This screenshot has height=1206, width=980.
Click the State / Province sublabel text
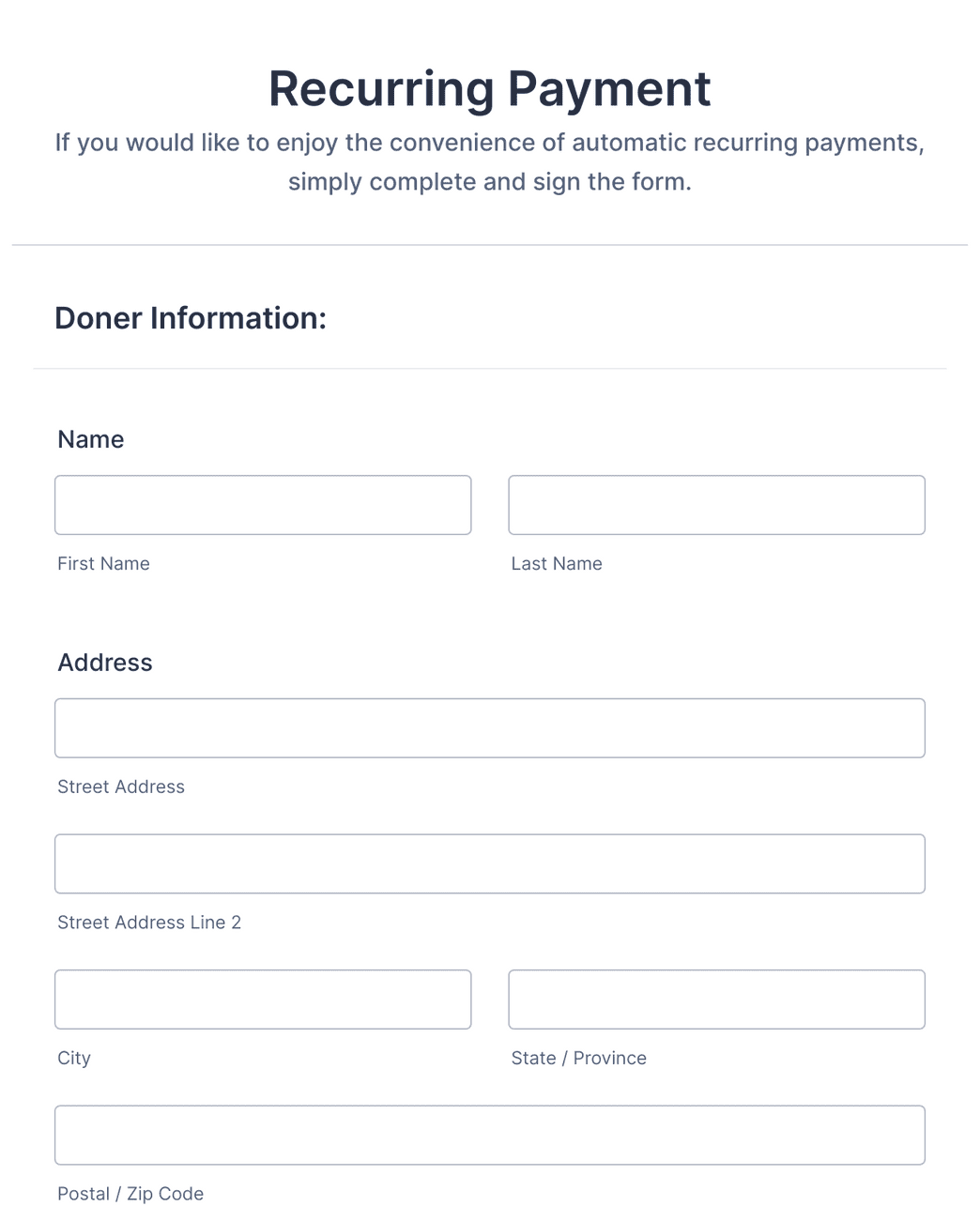[x=578, y=1058]
